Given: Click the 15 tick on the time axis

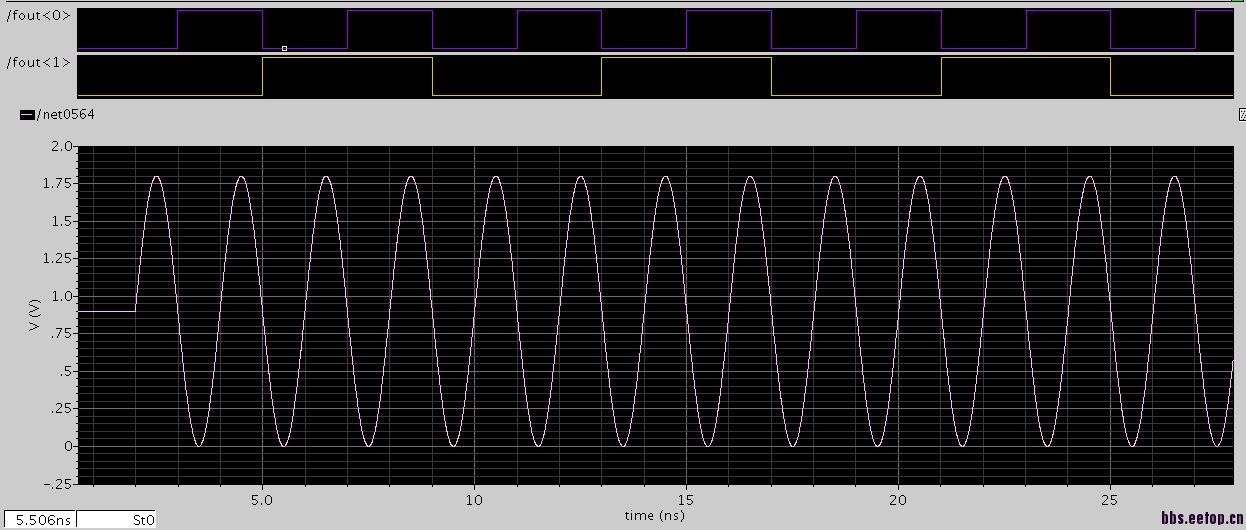Looking at the screenshot, I should 686,499.
